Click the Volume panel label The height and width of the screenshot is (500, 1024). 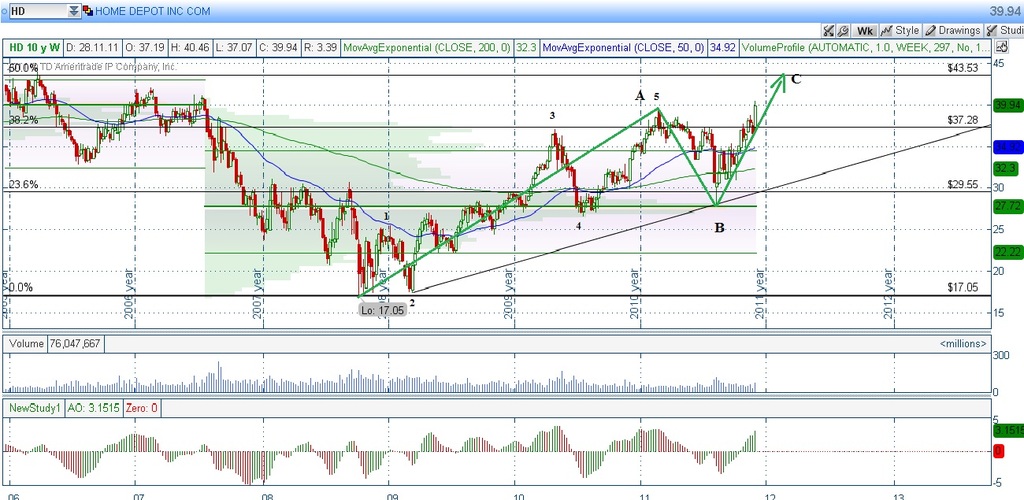click(27, 343)
